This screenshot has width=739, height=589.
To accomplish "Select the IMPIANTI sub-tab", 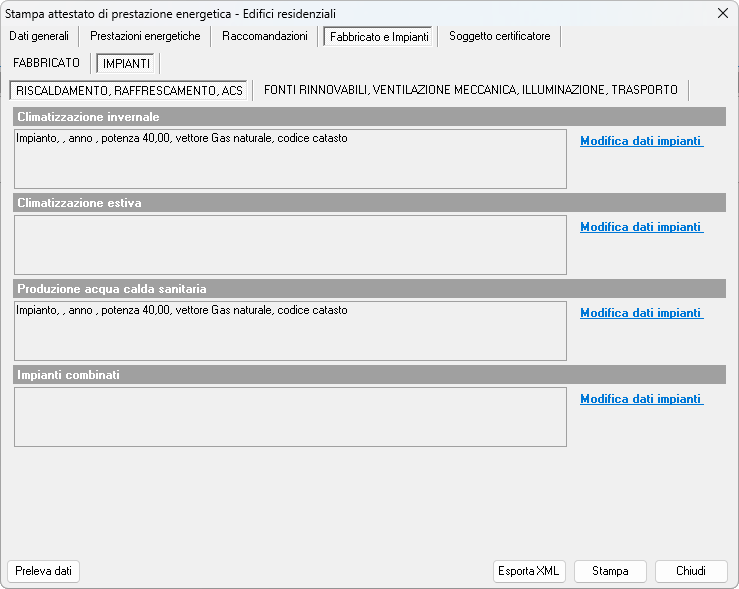I will point(127,64).
